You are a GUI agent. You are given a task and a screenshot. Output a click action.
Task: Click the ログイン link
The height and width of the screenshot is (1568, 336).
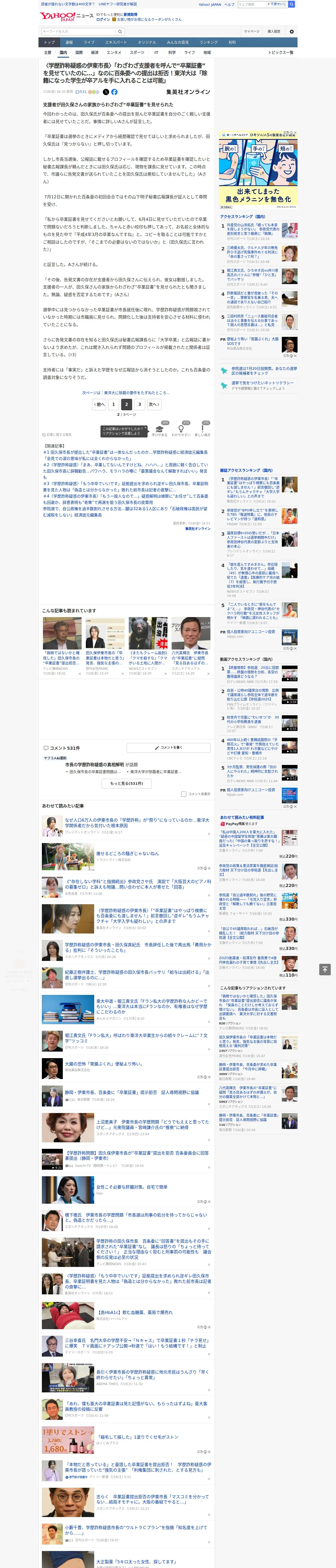coord(103,20)
